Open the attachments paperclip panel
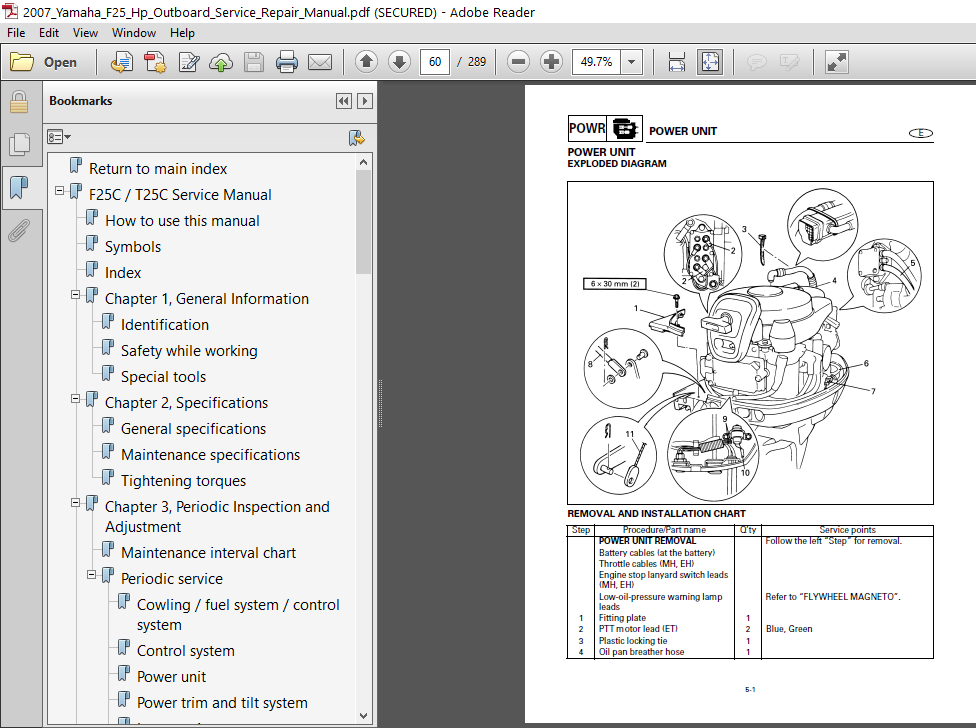 coord(19,231)
